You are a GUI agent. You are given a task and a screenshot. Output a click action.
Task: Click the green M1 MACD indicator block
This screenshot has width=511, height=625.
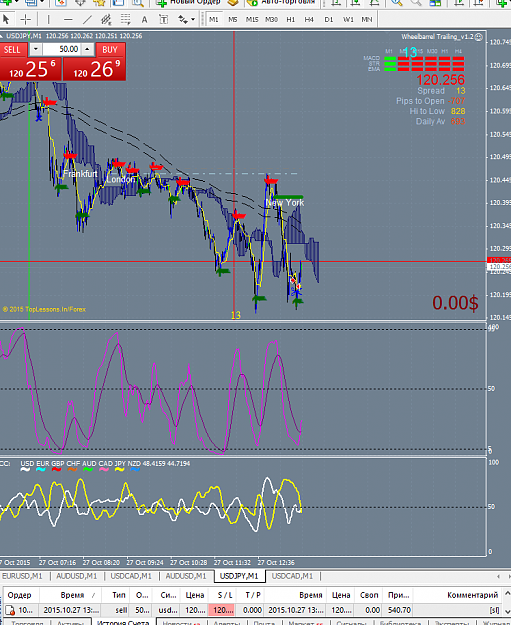[390, 59]
